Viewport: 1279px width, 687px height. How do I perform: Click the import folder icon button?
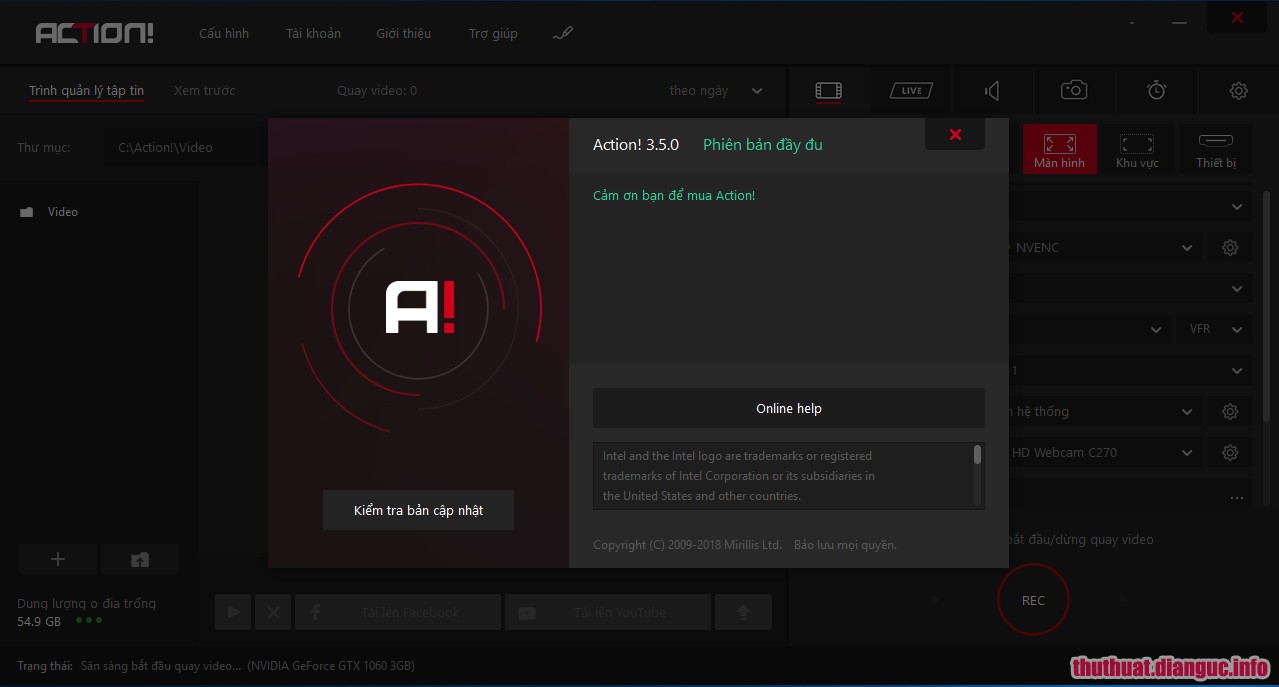140,559
